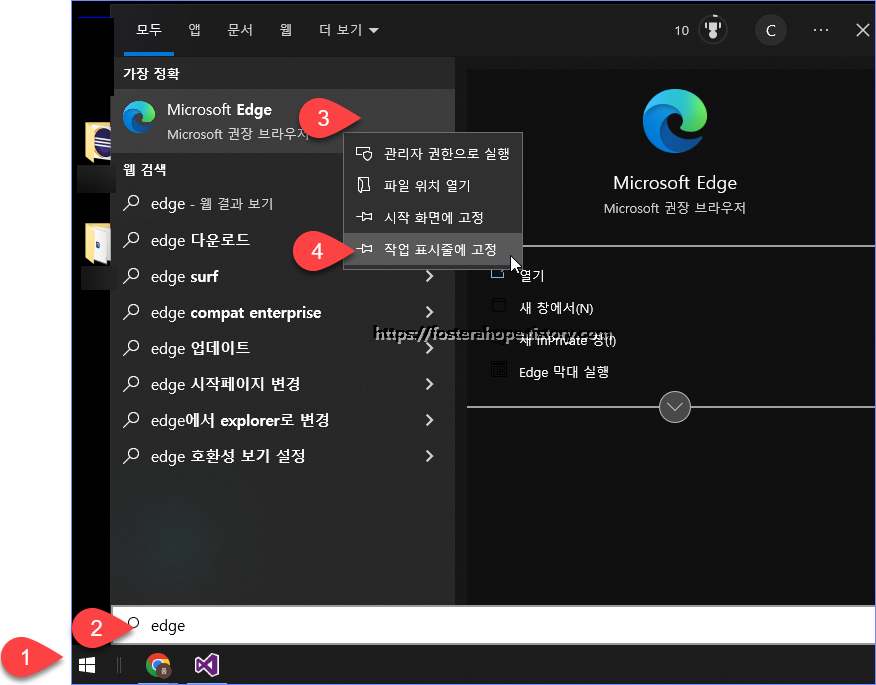Click the 새 창에서 window icon
The image size is (876, 685).
(x=498, y=306)
